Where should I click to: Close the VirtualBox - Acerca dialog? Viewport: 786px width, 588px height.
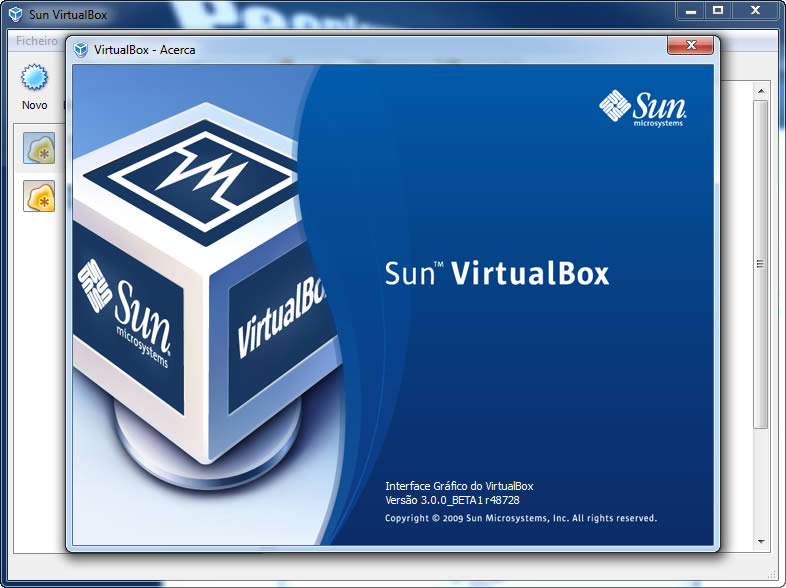point(690,45)
